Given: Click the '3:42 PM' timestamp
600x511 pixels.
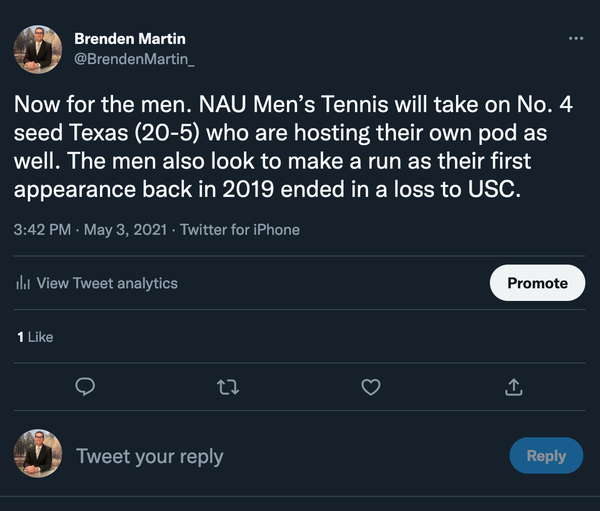Looking at the screenshot, I should click(42, 229).
